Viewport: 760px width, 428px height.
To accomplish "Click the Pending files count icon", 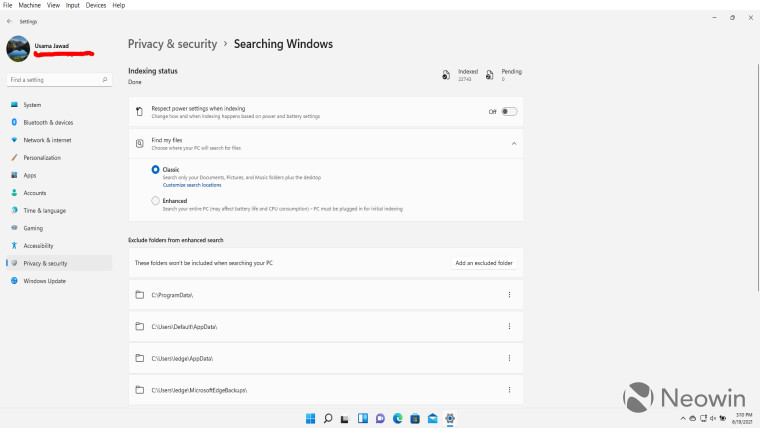I will click(490, 75).
